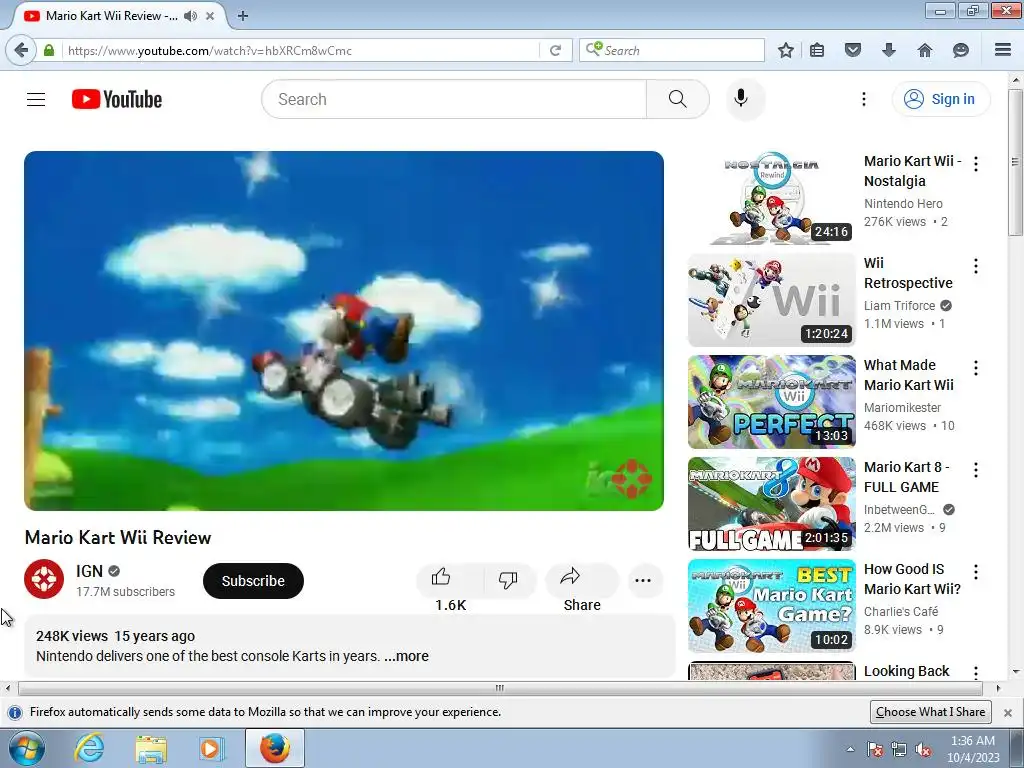Click the Wii Retrospective title text

tap(908, 273)
